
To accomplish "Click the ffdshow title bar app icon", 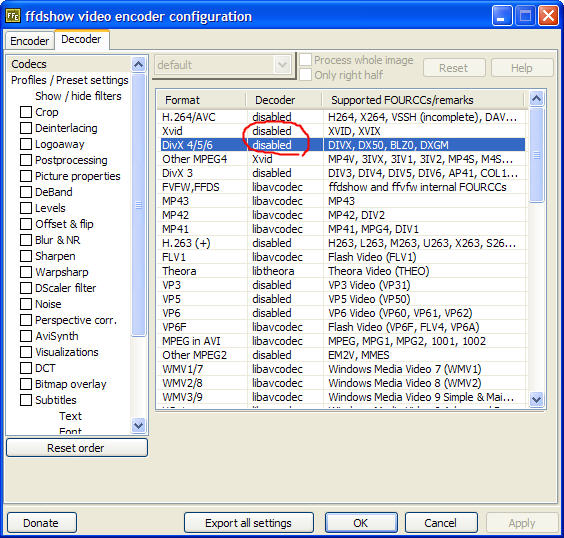I will (13, 16).
